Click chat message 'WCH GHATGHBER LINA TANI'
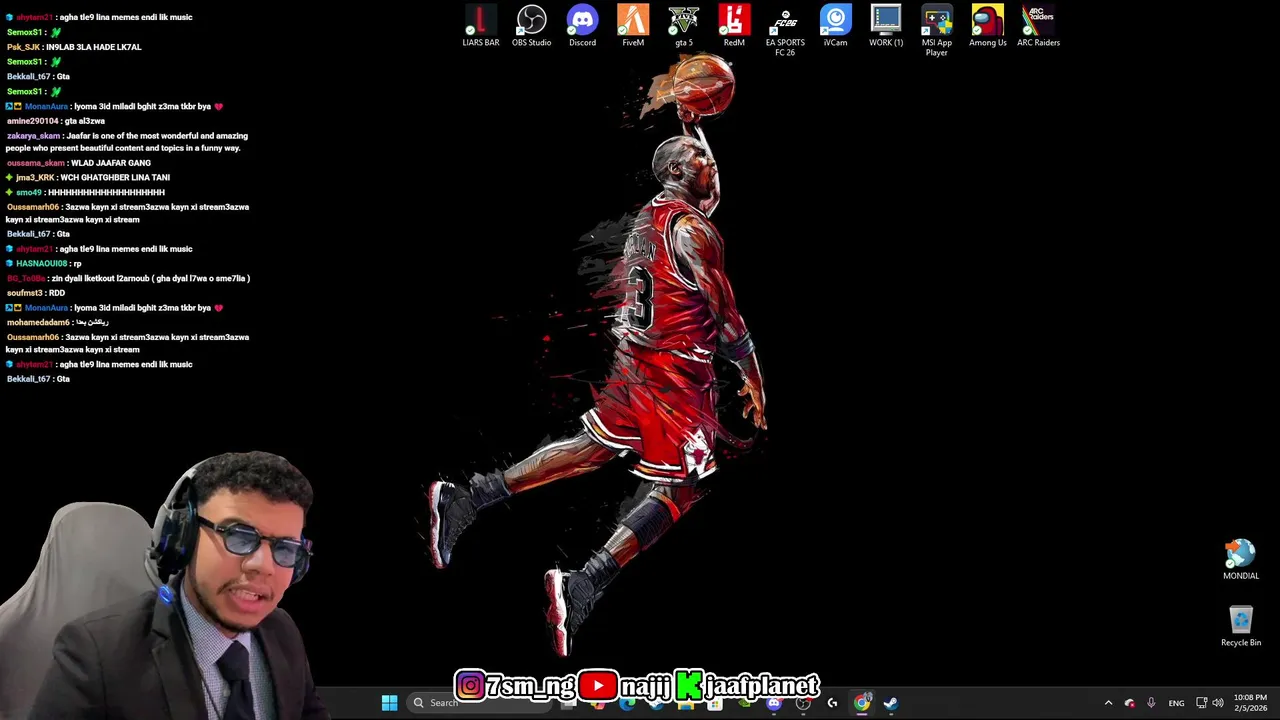This screenshot has width=1280, height=720. point(115,178)
